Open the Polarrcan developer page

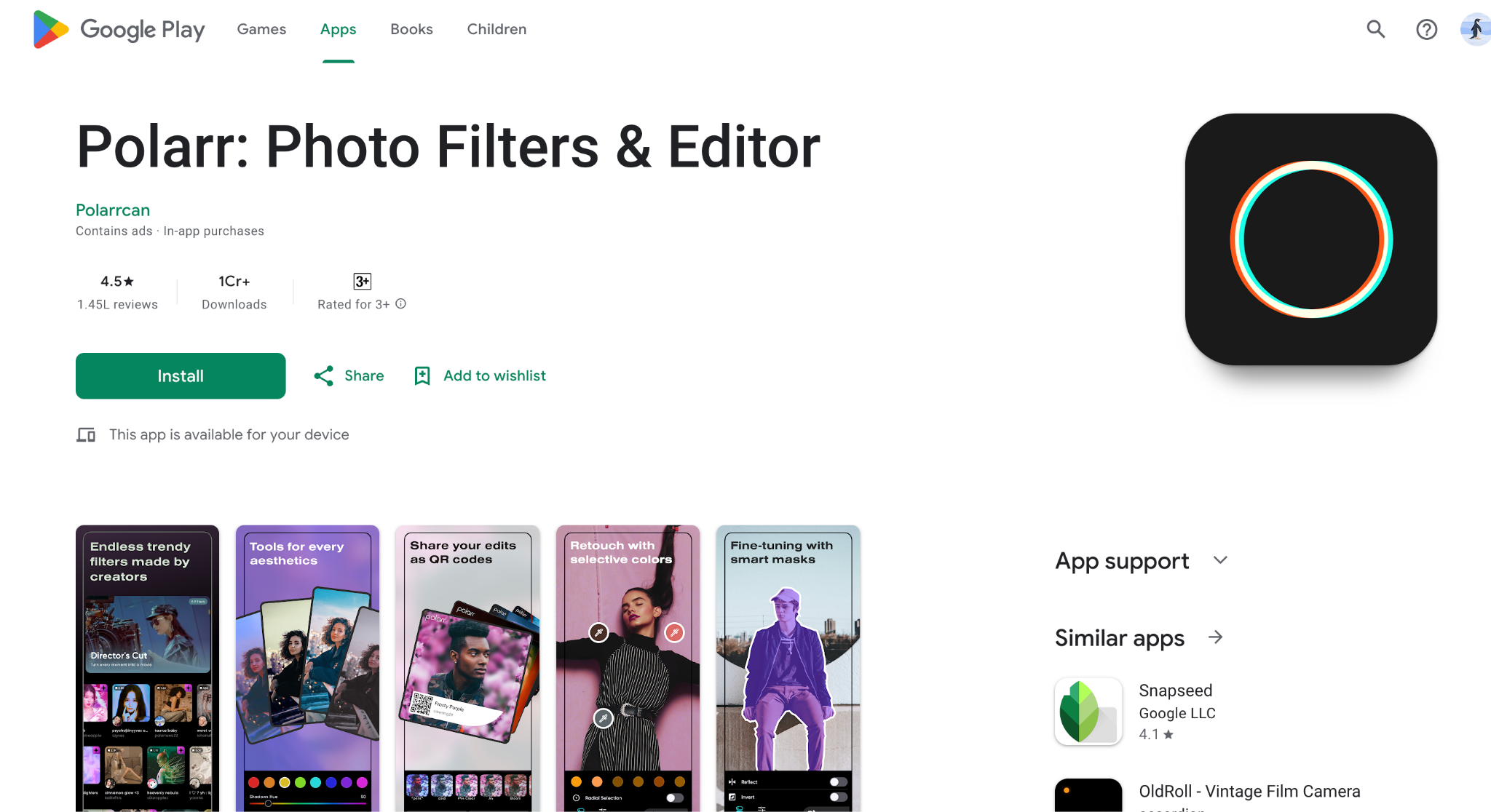click(113, 210)
